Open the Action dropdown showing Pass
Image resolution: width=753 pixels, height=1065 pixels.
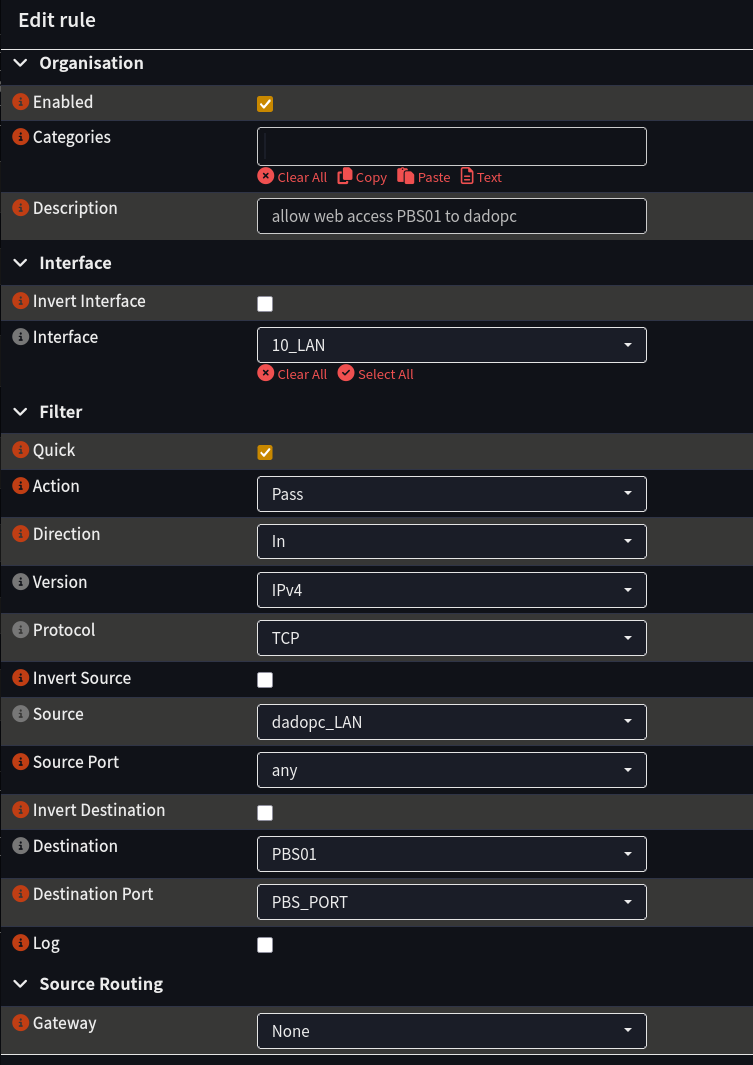(451, 493)
